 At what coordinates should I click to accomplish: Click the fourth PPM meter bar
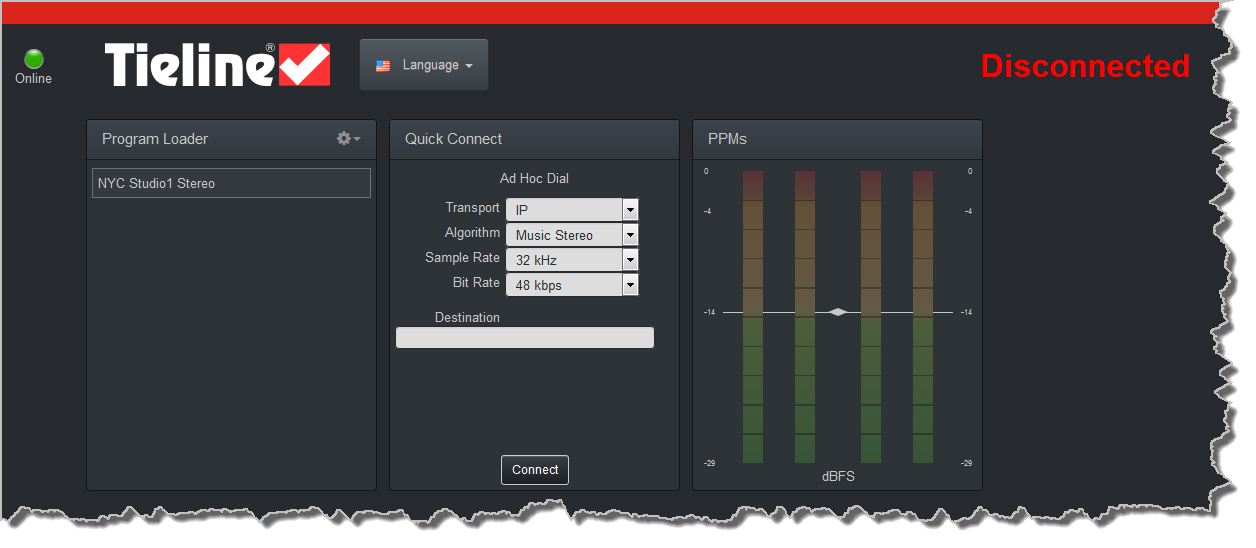[x=923, y=317]
